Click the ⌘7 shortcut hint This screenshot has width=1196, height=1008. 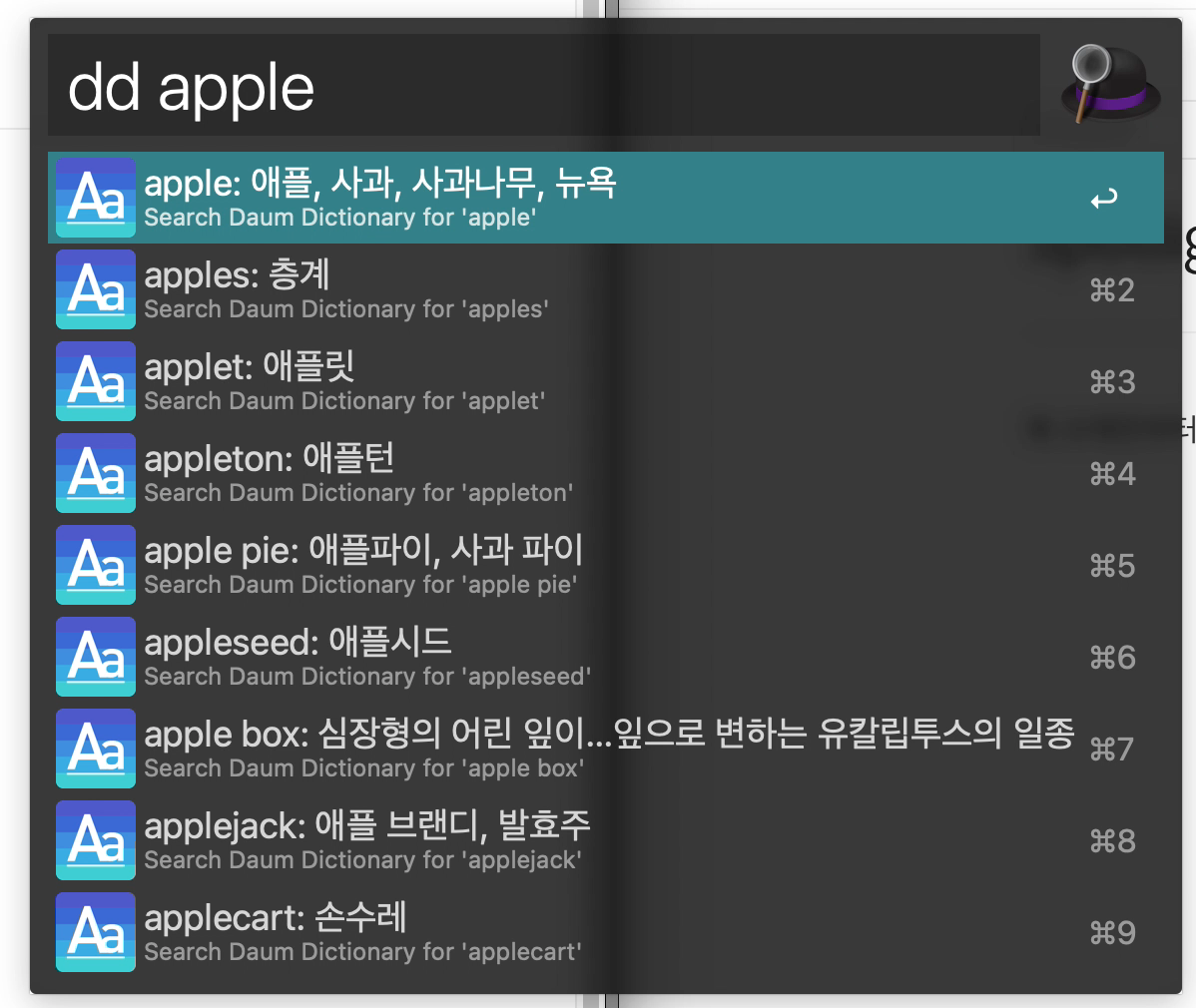tap(1112, 750)
